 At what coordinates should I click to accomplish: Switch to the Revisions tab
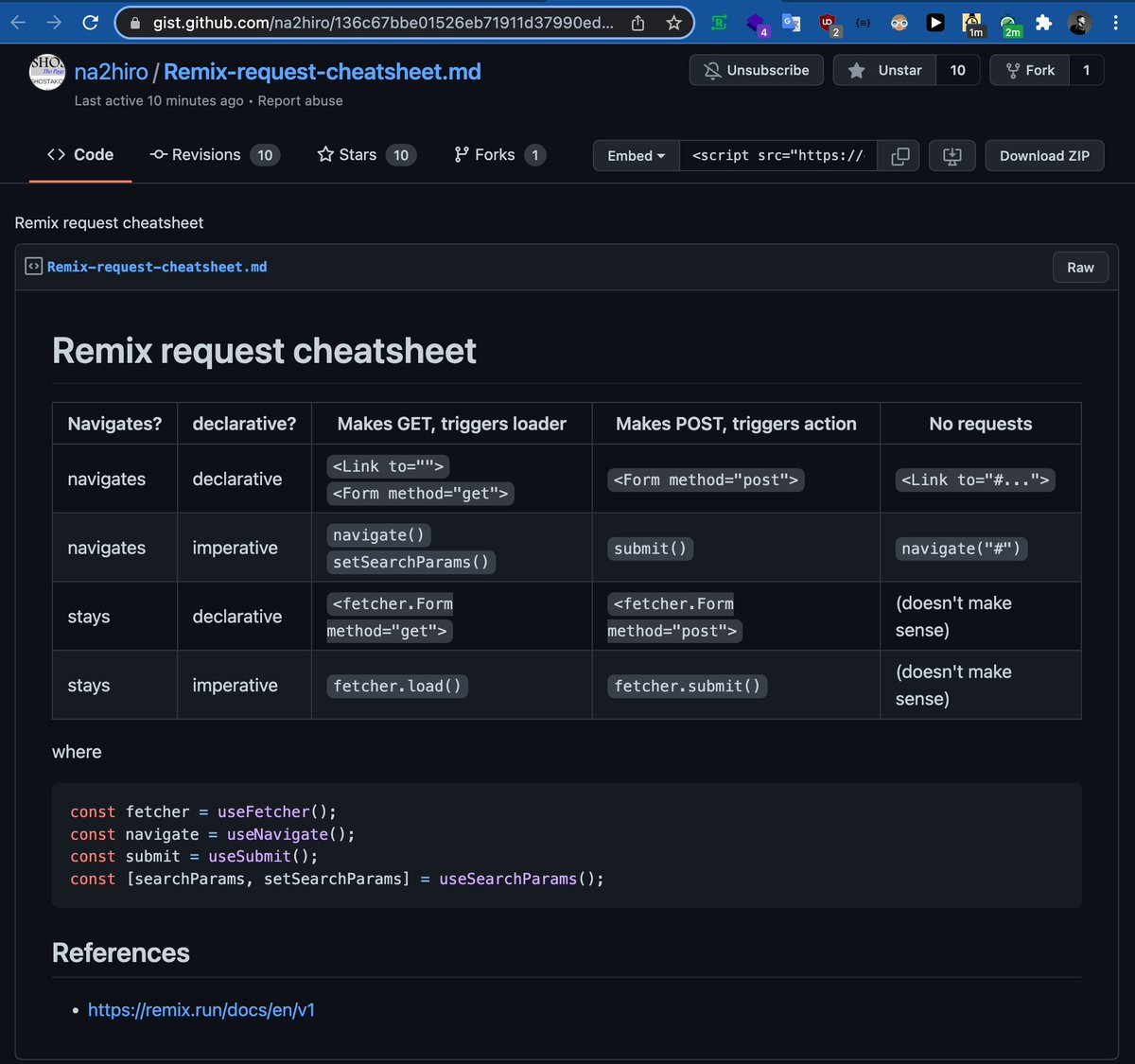[x=215, y=155]
